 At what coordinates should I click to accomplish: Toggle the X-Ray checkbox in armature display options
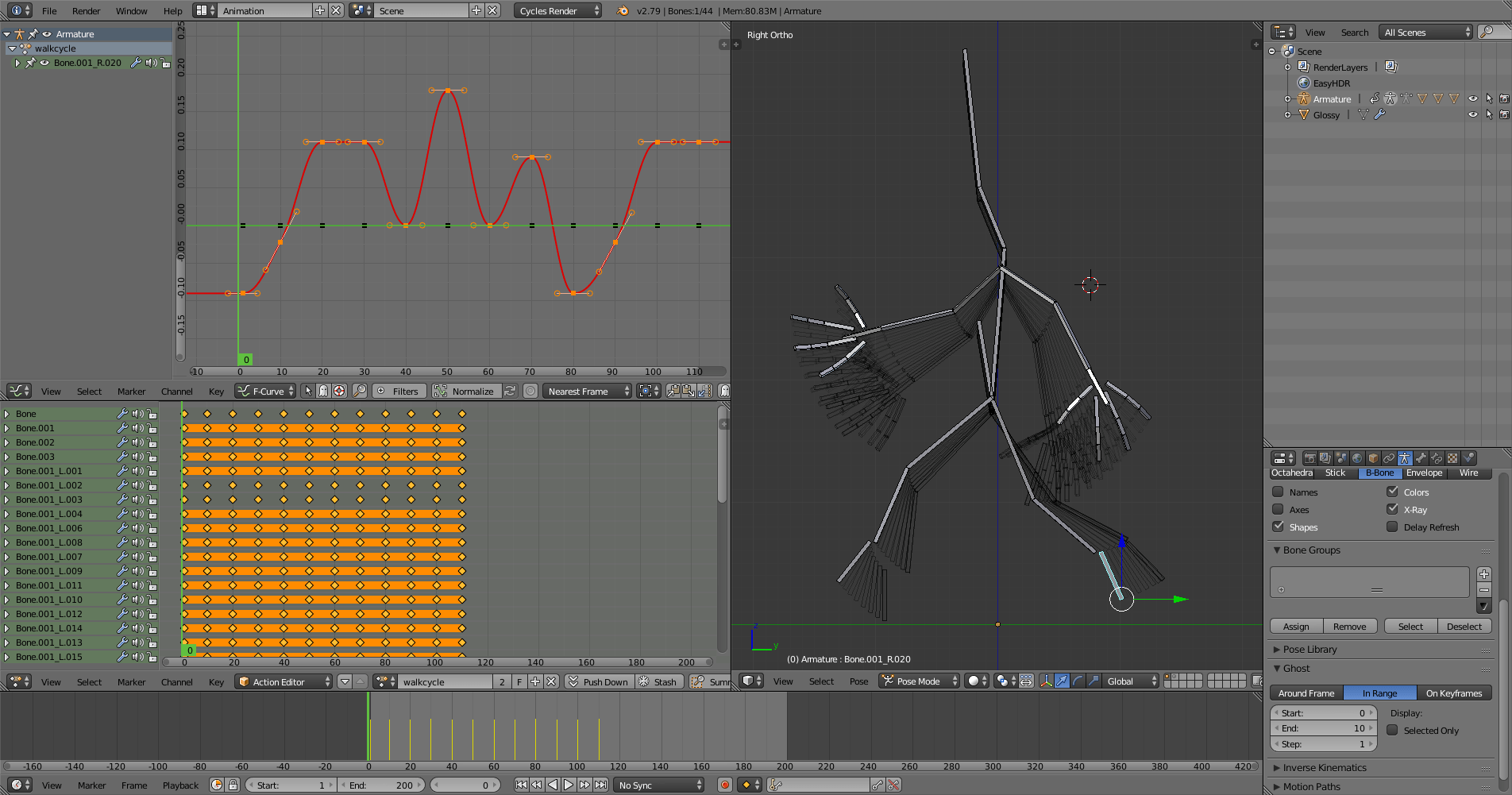[1392, 509]
